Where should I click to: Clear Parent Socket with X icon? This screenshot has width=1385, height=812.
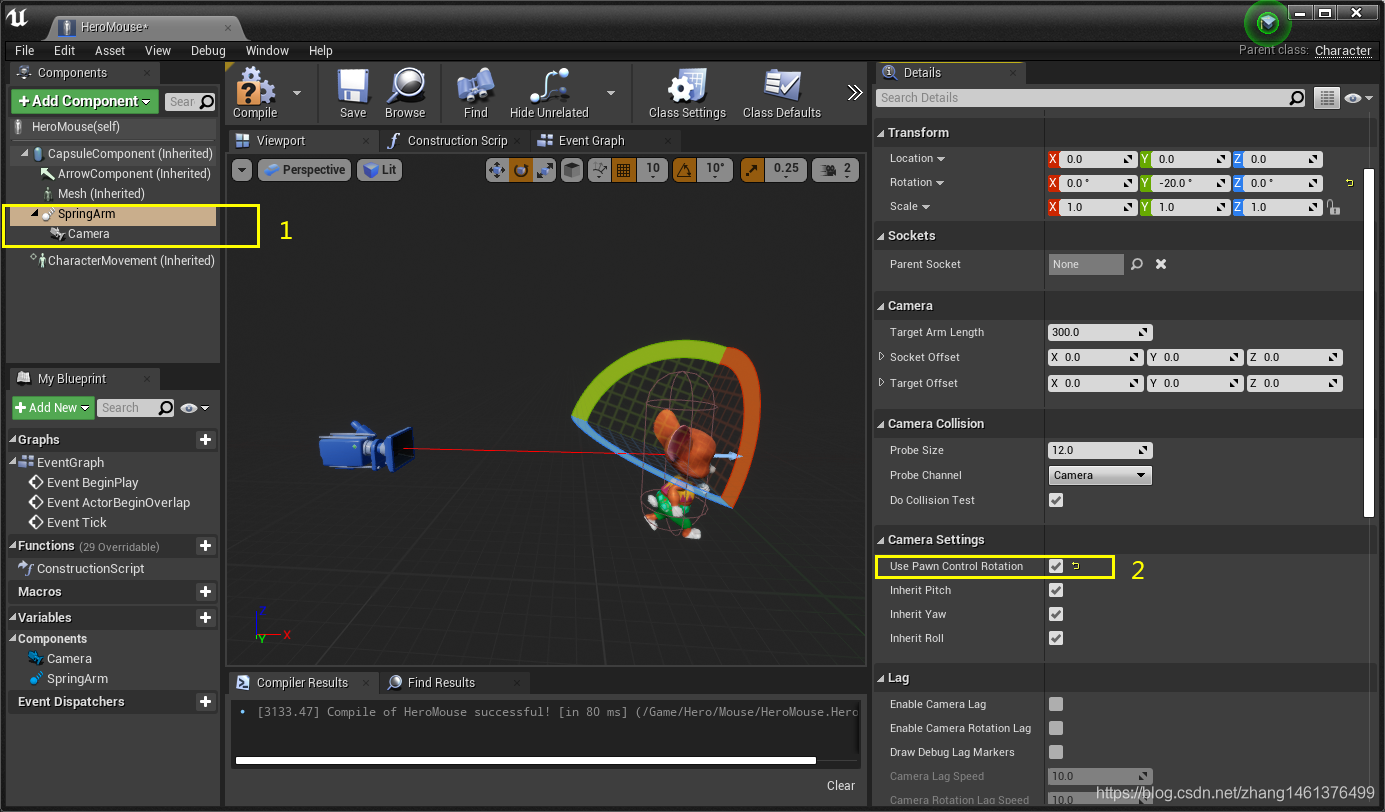pyautogui.click(x=1161, y=264)
